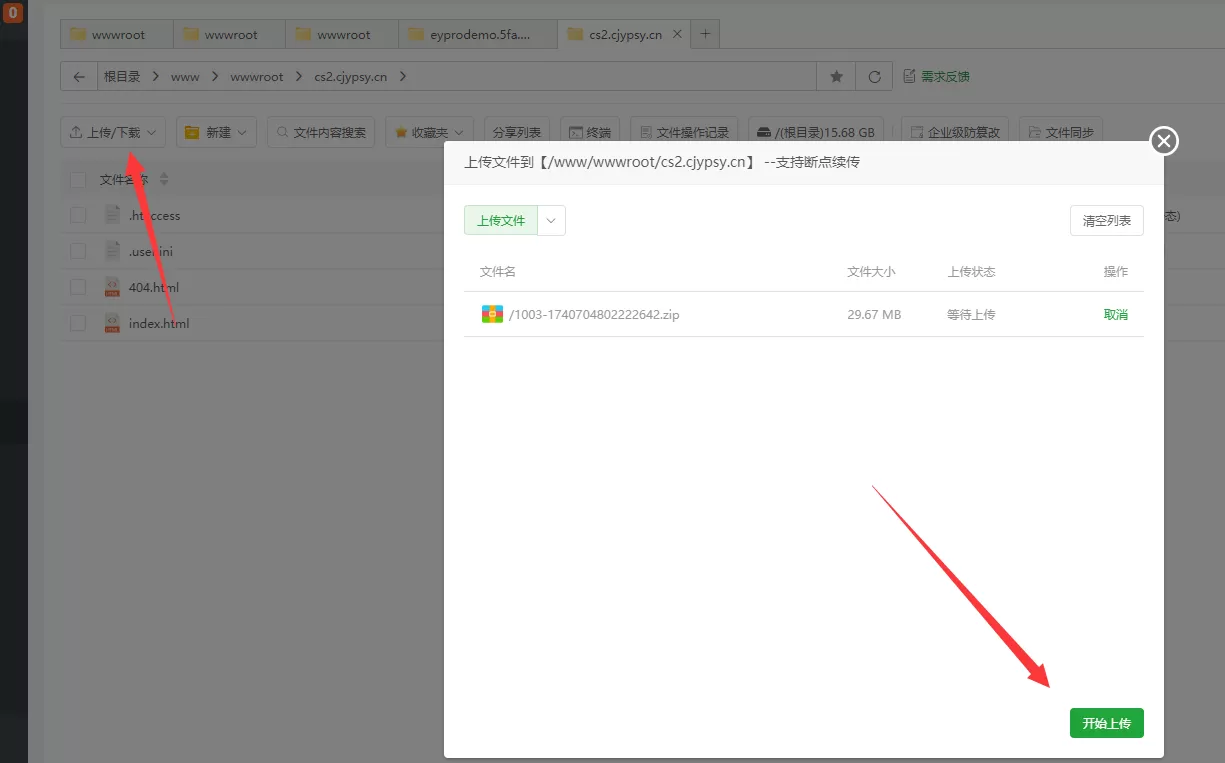This screenshot has height=763, width=1225.
Task: Click the zip file icon in the upload list
Action: pyautogui.click(x=492, y=314)
